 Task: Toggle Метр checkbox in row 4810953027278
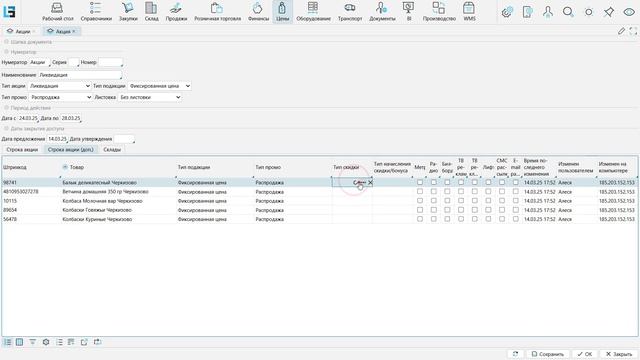coord(420,191)
